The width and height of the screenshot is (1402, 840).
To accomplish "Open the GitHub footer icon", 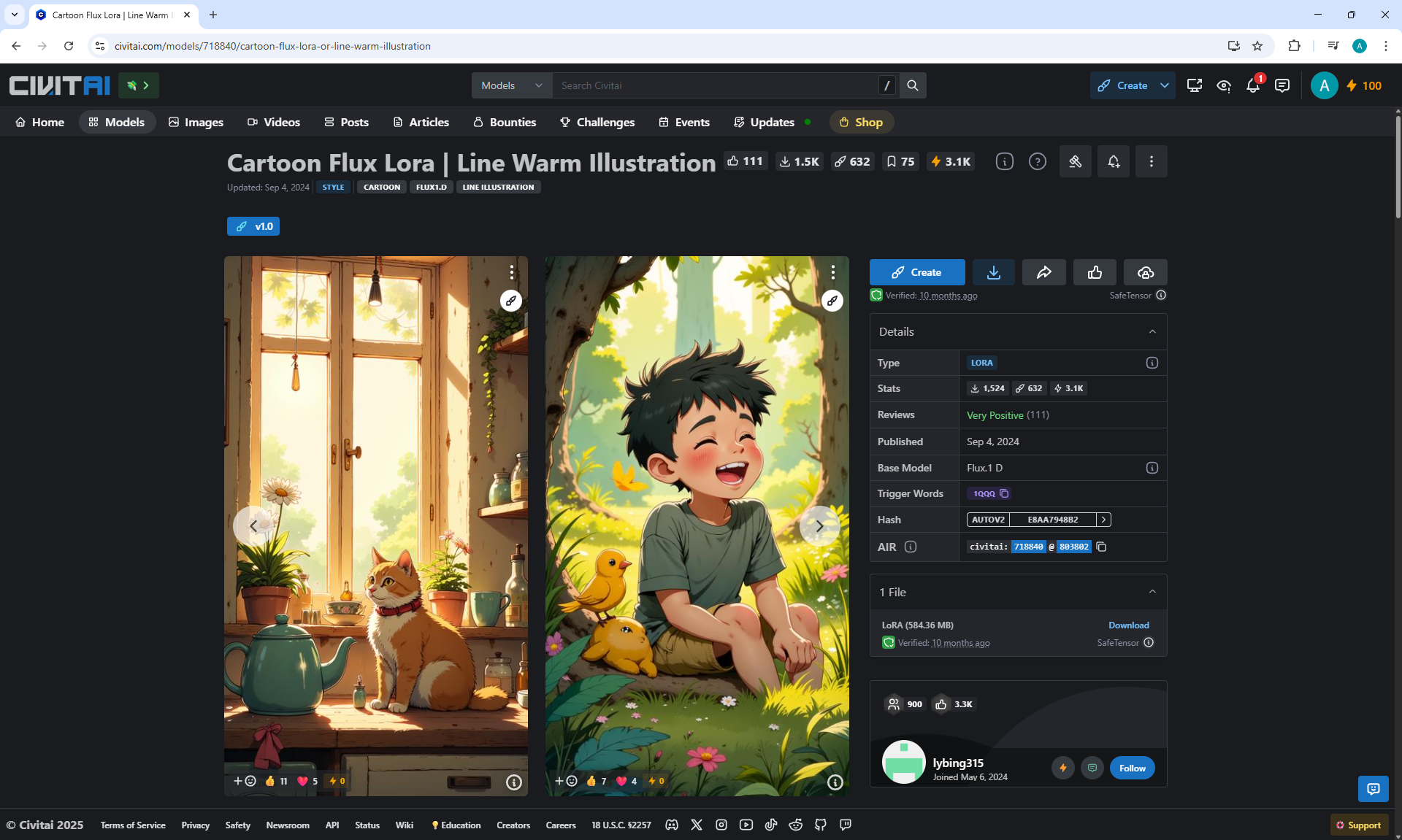I will pyautogui.click(x=821, y=825).
